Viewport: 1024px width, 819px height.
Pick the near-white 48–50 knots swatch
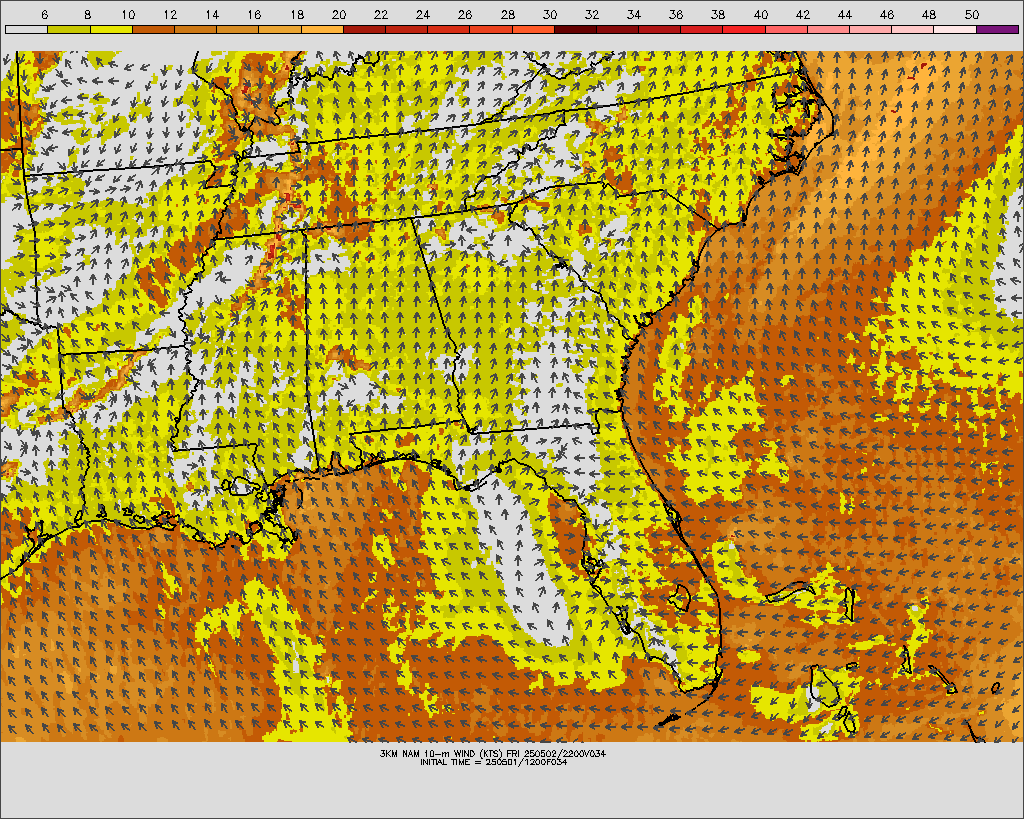tap(955, 29)
